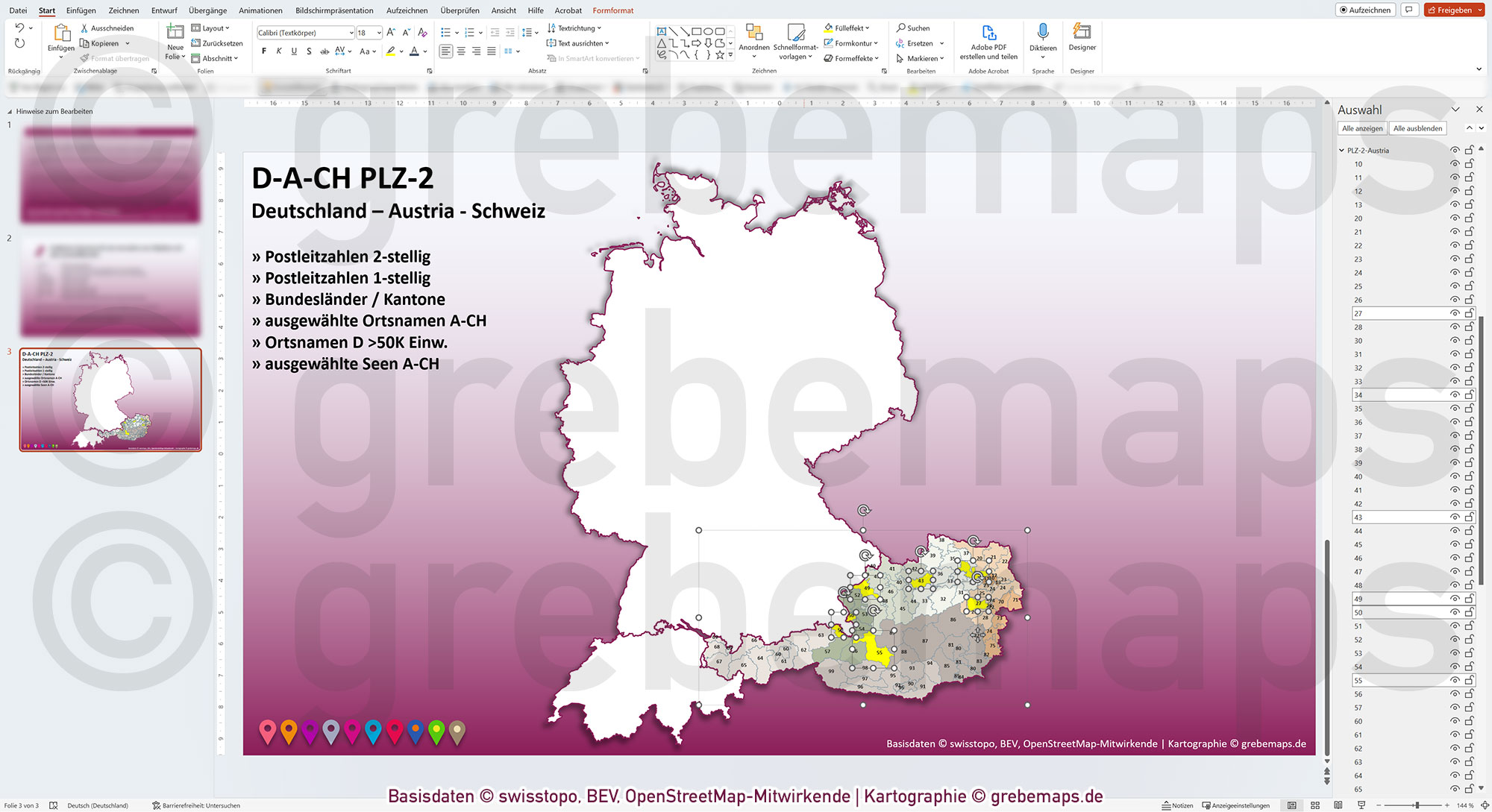Viewport: 1492px width, 812px height.
Task: Open the Reading view icon in status bar
Action: 1340,805
